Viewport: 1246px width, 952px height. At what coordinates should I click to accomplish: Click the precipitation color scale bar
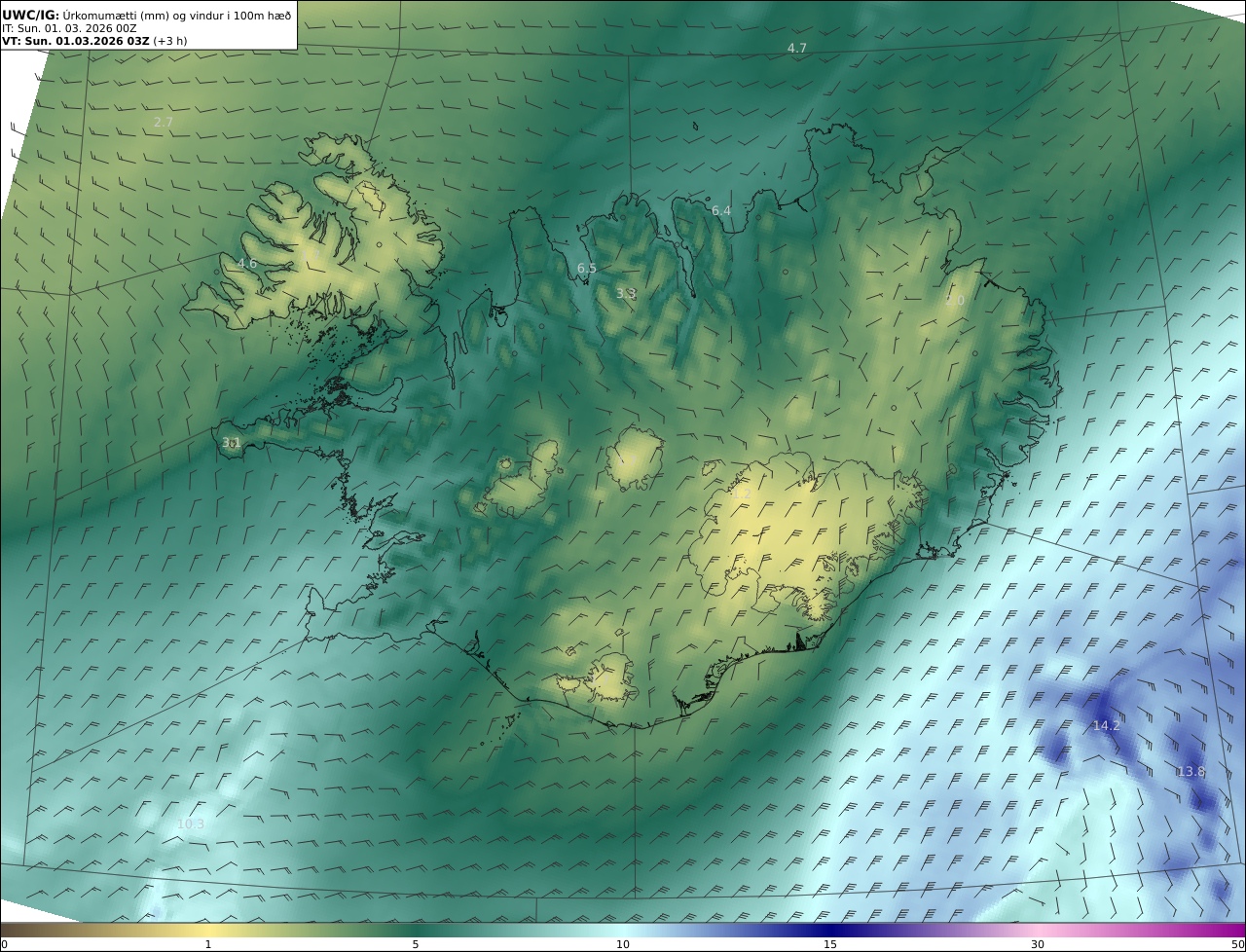tap(623, 929)
